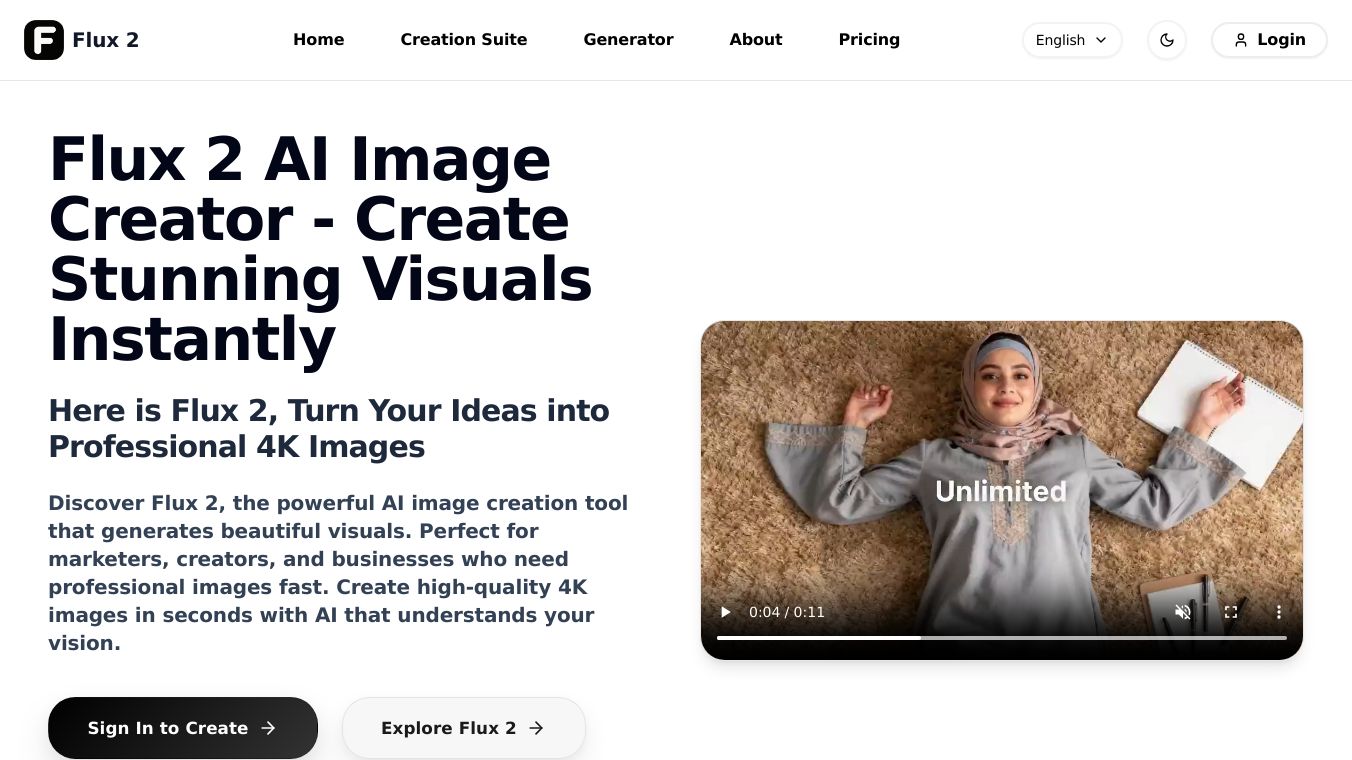Click the Flux 2 brand name link

pyautogui.click(x=106, y=40)
